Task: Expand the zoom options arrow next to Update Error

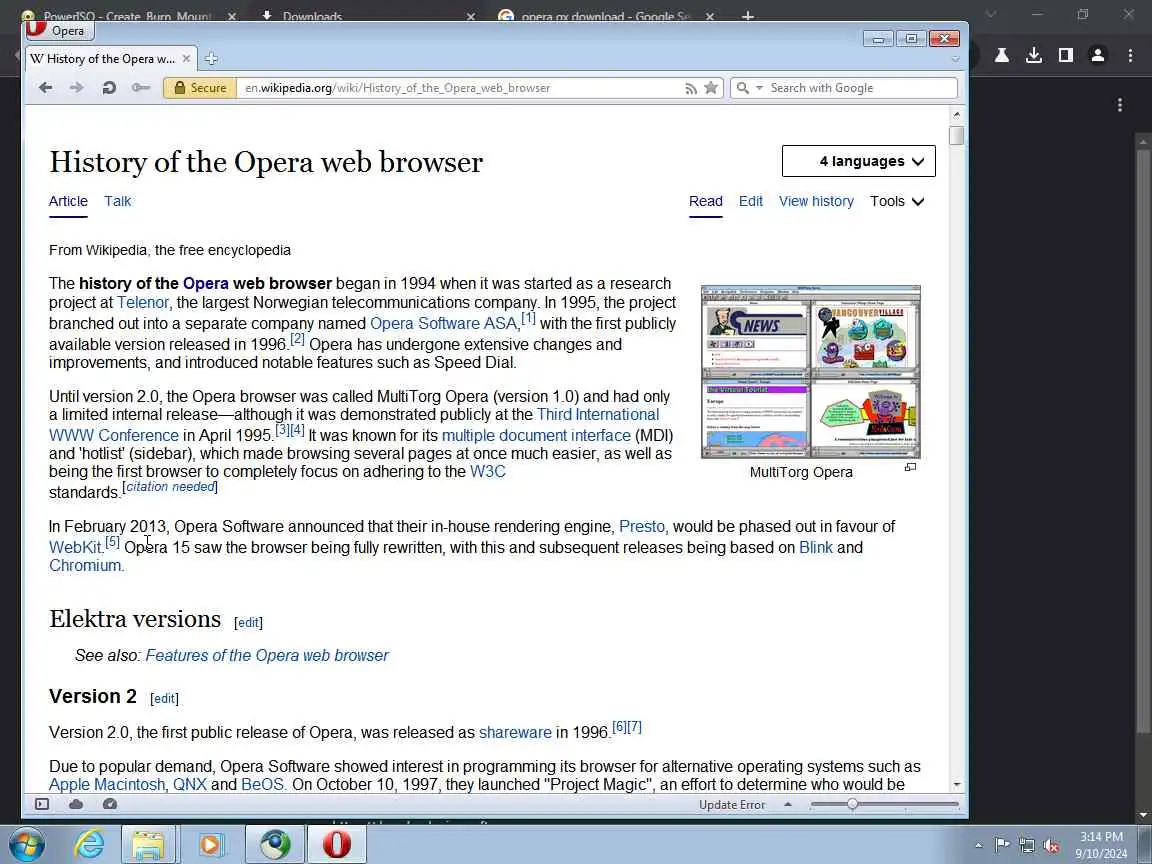Action: coord(788,804)
